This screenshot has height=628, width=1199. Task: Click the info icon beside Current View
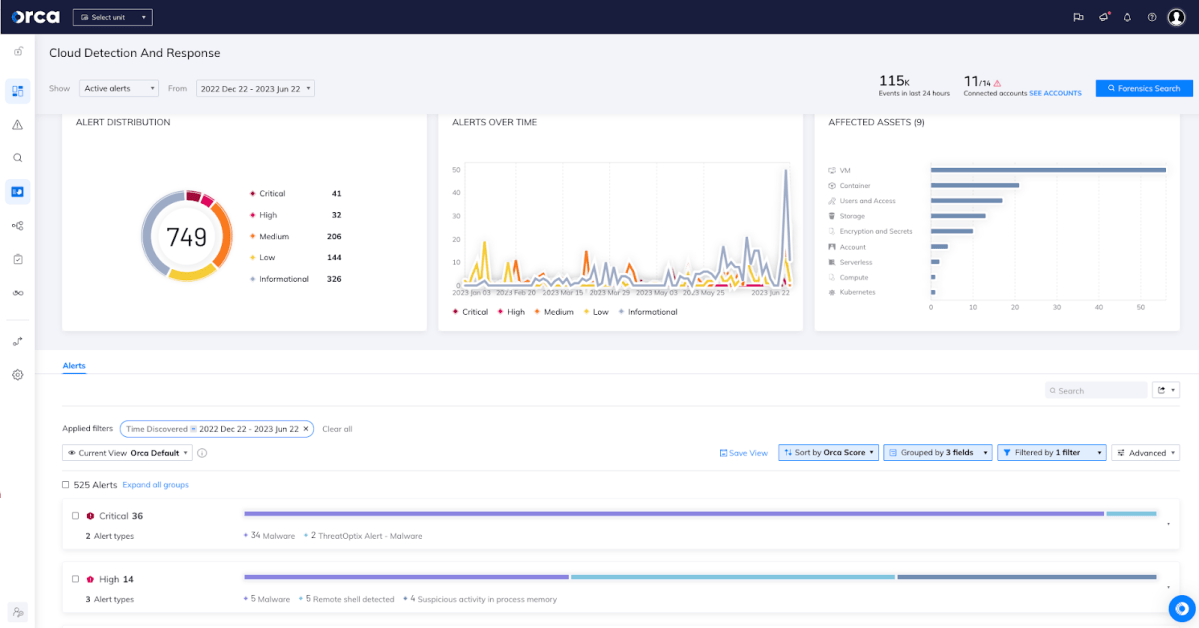[x=202, y=453]
